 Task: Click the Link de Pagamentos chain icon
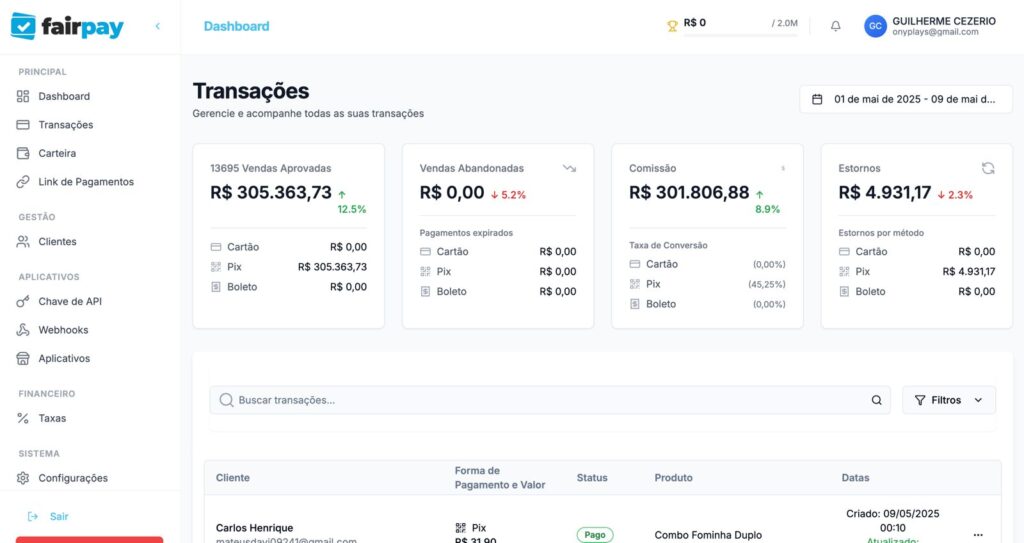[23, 182]
